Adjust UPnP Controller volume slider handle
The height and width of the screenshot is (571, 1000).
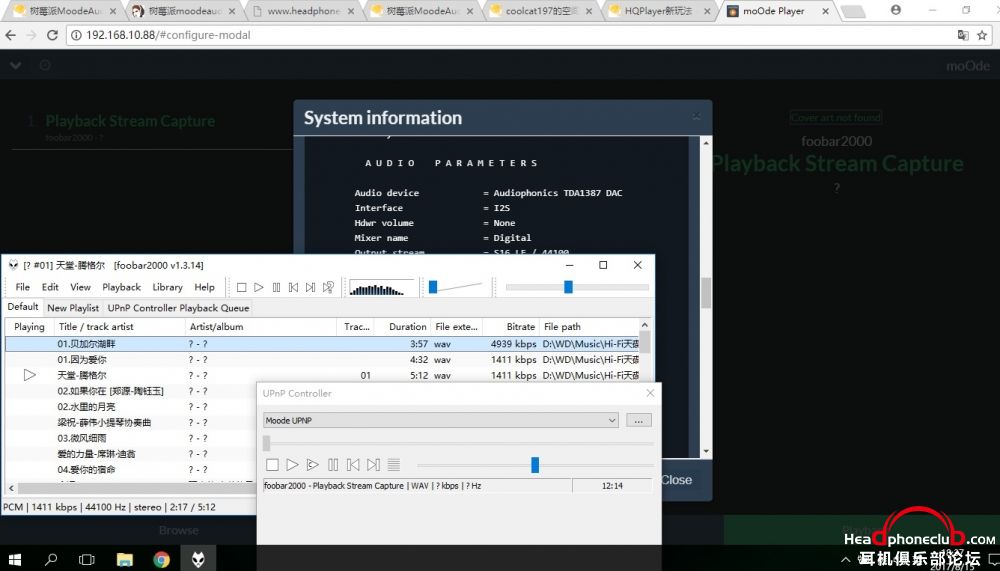[x=535, y=465]
